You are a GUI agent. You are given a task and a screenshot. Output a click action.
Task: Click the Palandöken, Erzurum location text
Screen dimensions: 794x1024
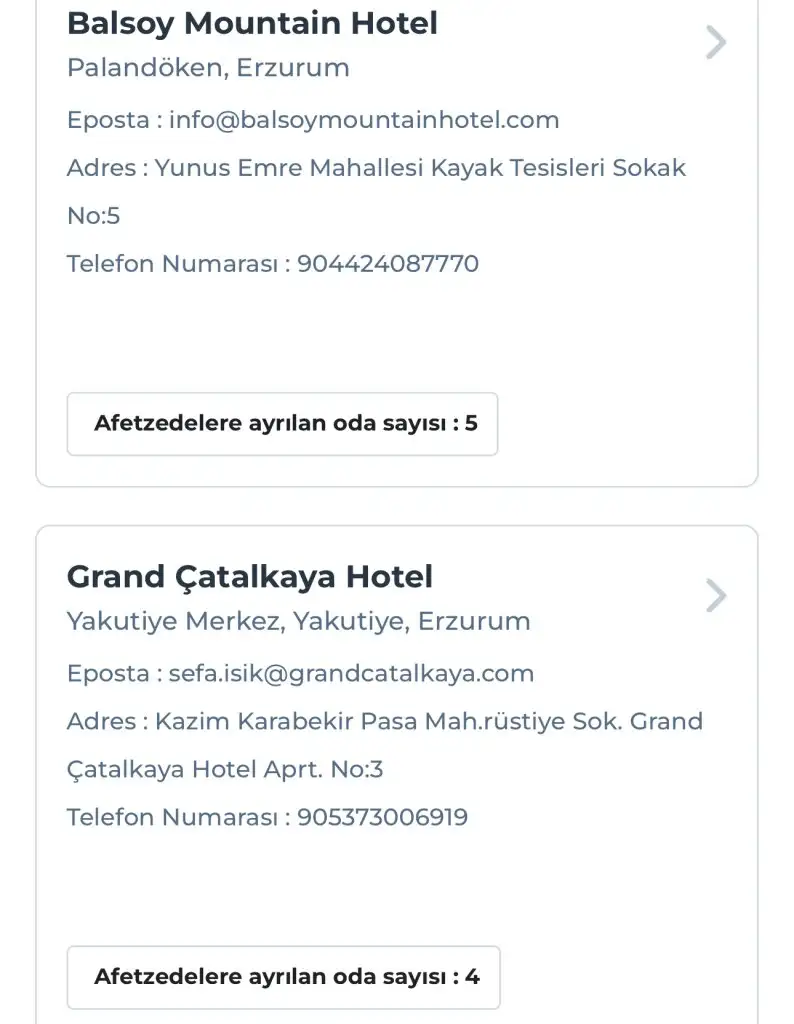click(208, 69)
